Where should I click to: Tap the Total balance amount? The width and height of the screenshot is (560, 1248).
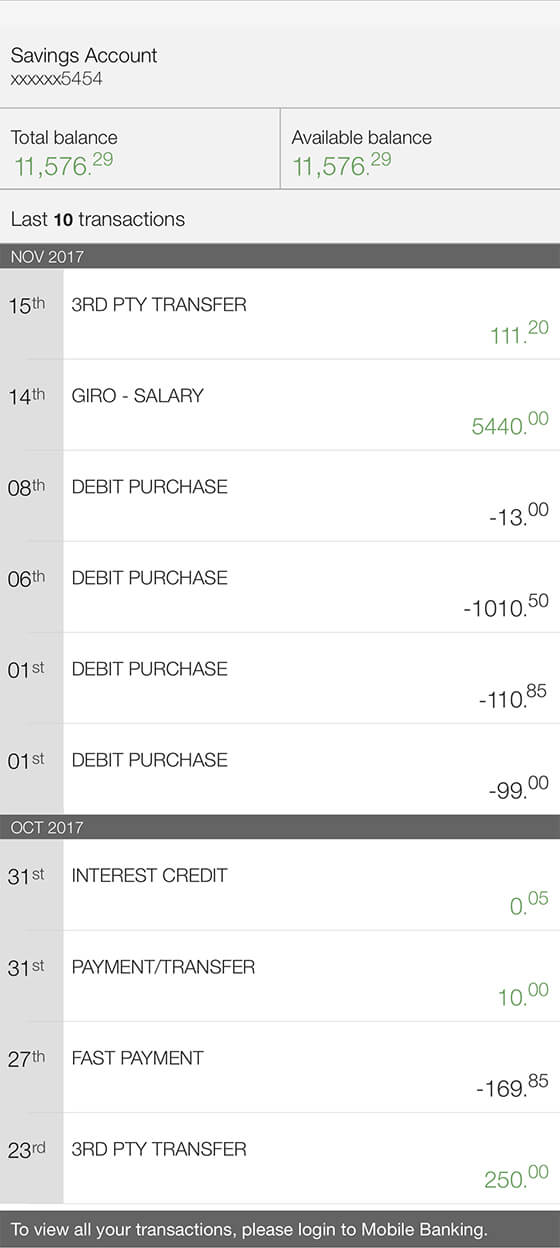(63, 164)
